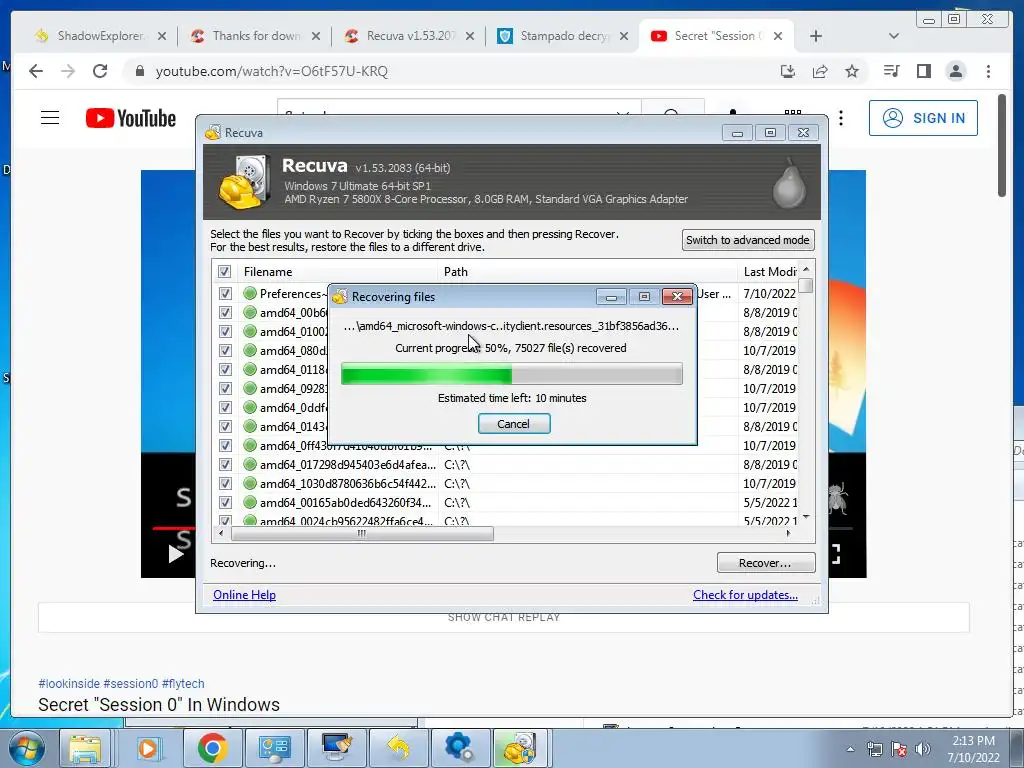This screenshot has height=768, width=1024.
Task: Click the horizontal scrollbar thumb in file list
Action: click(x=362, y=534)
